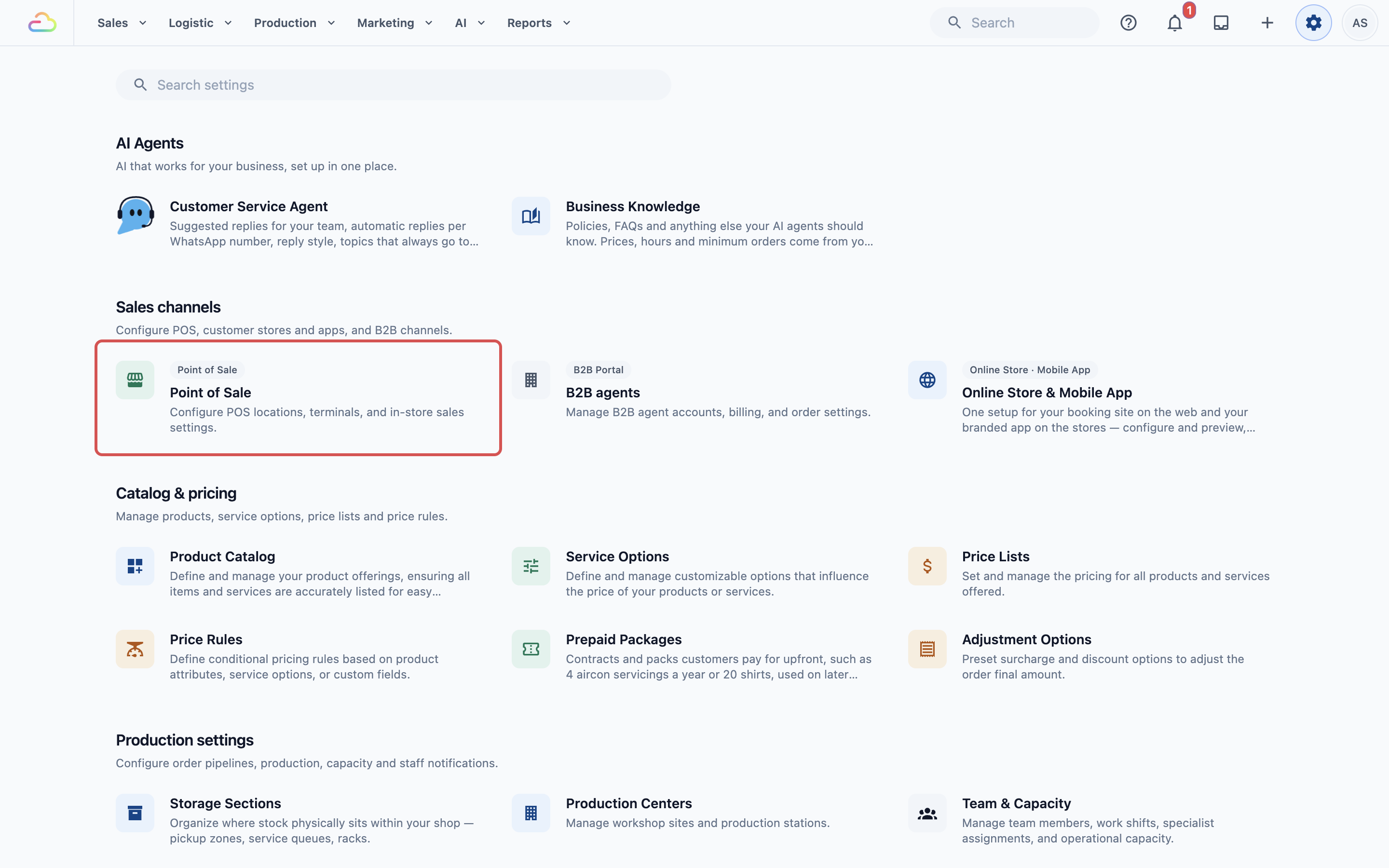Viewport: 1389px width, 868px height.
Task: Open the Product Catalog title link
Action: coord(222,556)
